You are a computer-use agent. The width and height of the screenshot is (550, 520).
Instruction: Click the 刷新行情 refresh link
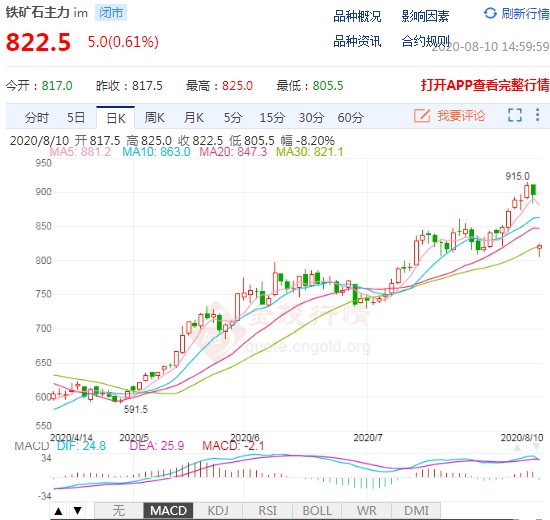click(525, 14)
